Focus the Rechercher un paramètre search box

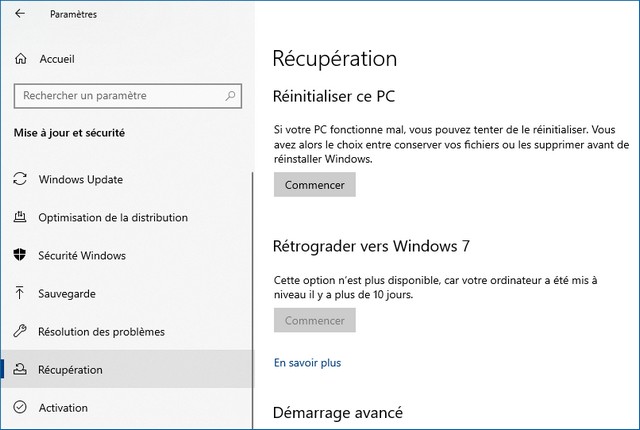(120, 96)
